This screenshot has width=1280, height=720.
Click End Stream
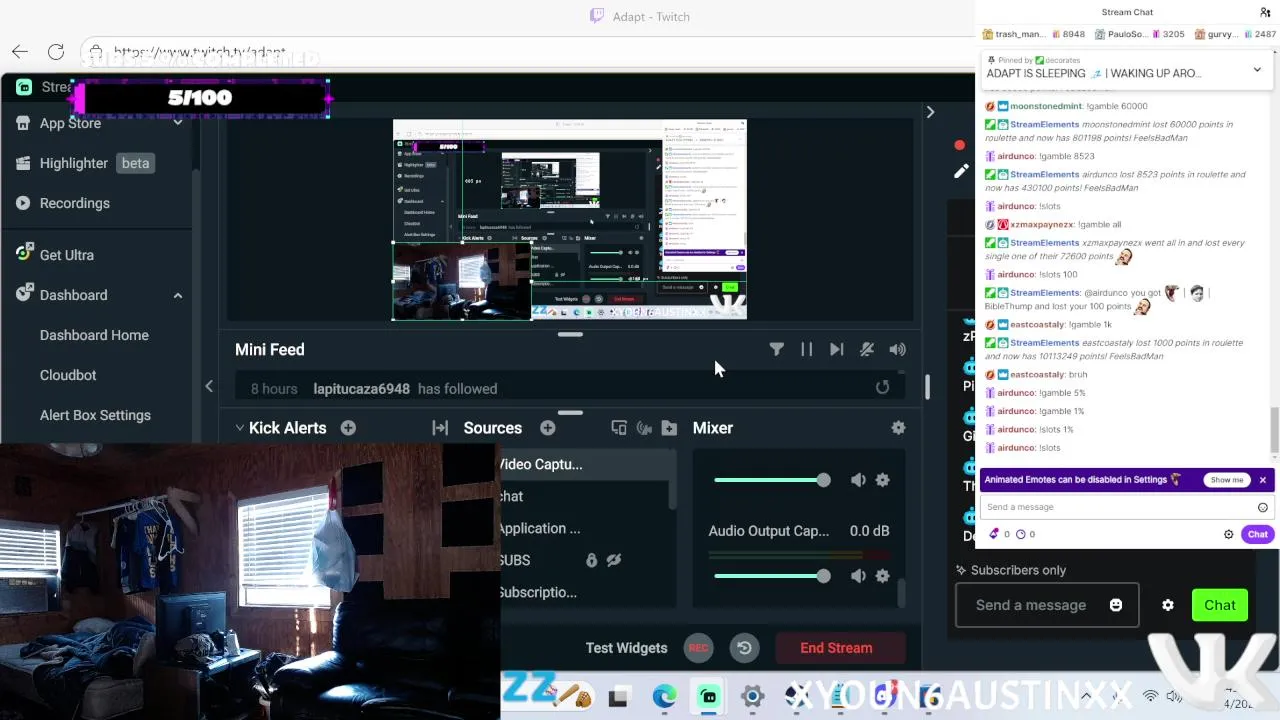pyautogui.click(x=836, y=648)
